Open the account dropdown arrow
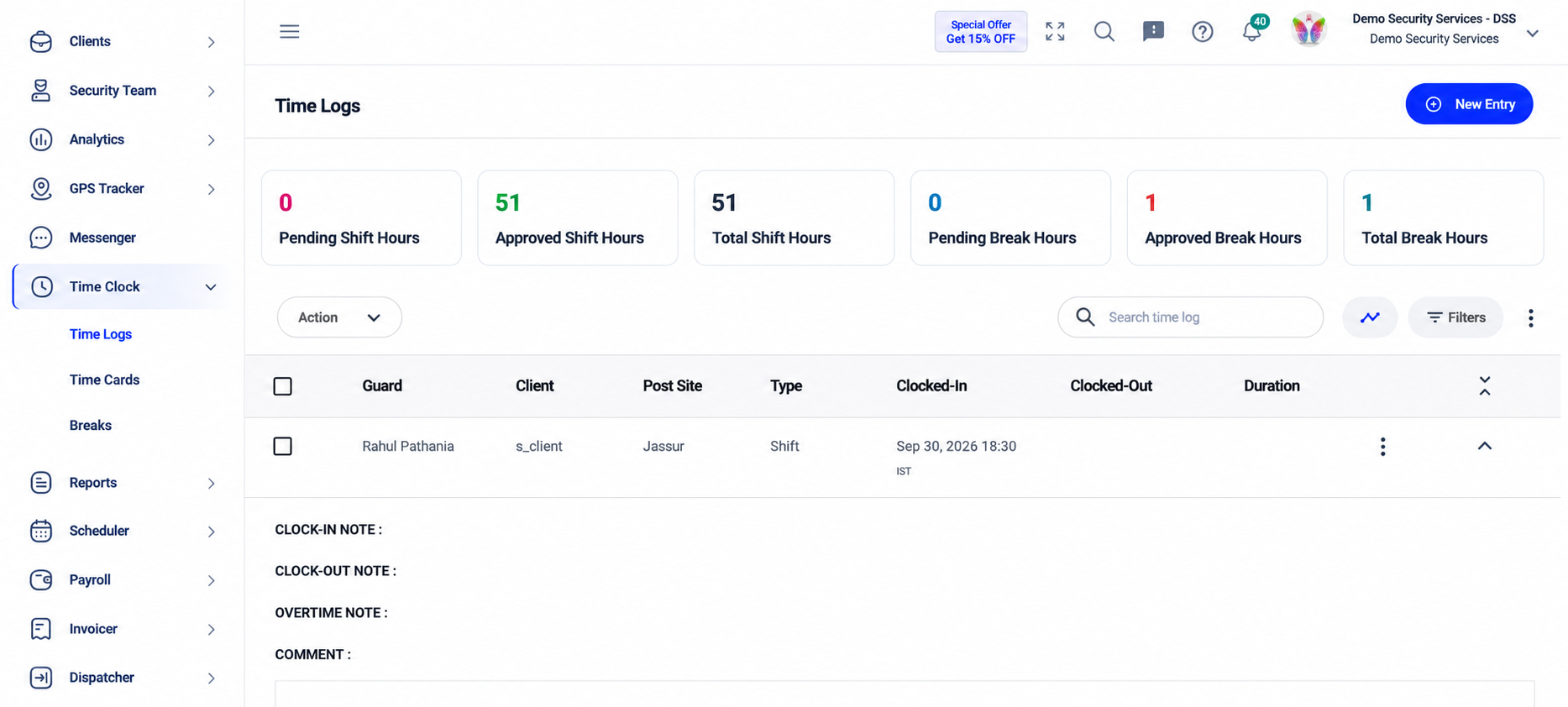Screen dimensions: 1568x707 [1533, 34]
